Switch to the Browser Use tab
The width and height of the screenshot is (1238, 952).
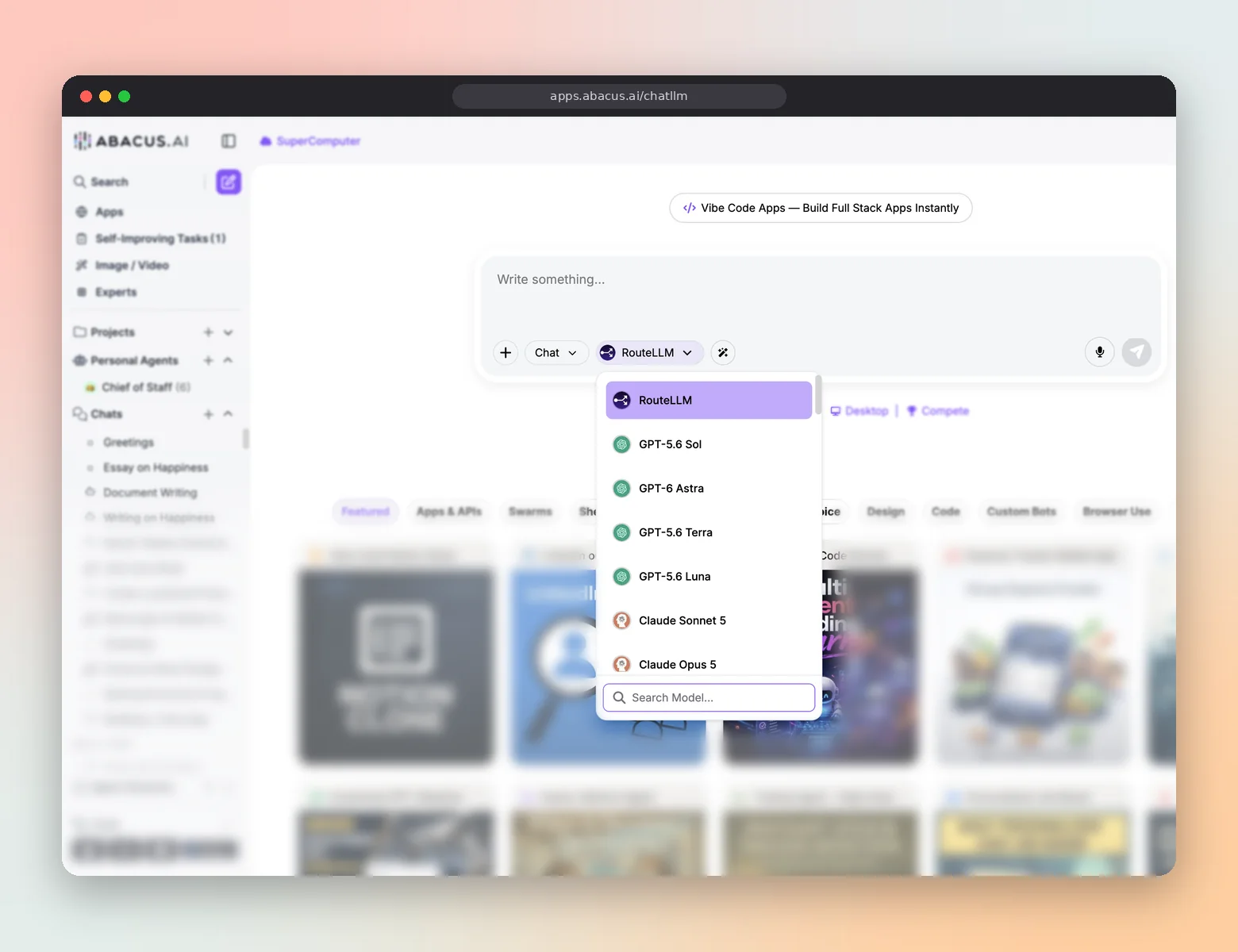pyautogui.click(x=1117, y=512)
